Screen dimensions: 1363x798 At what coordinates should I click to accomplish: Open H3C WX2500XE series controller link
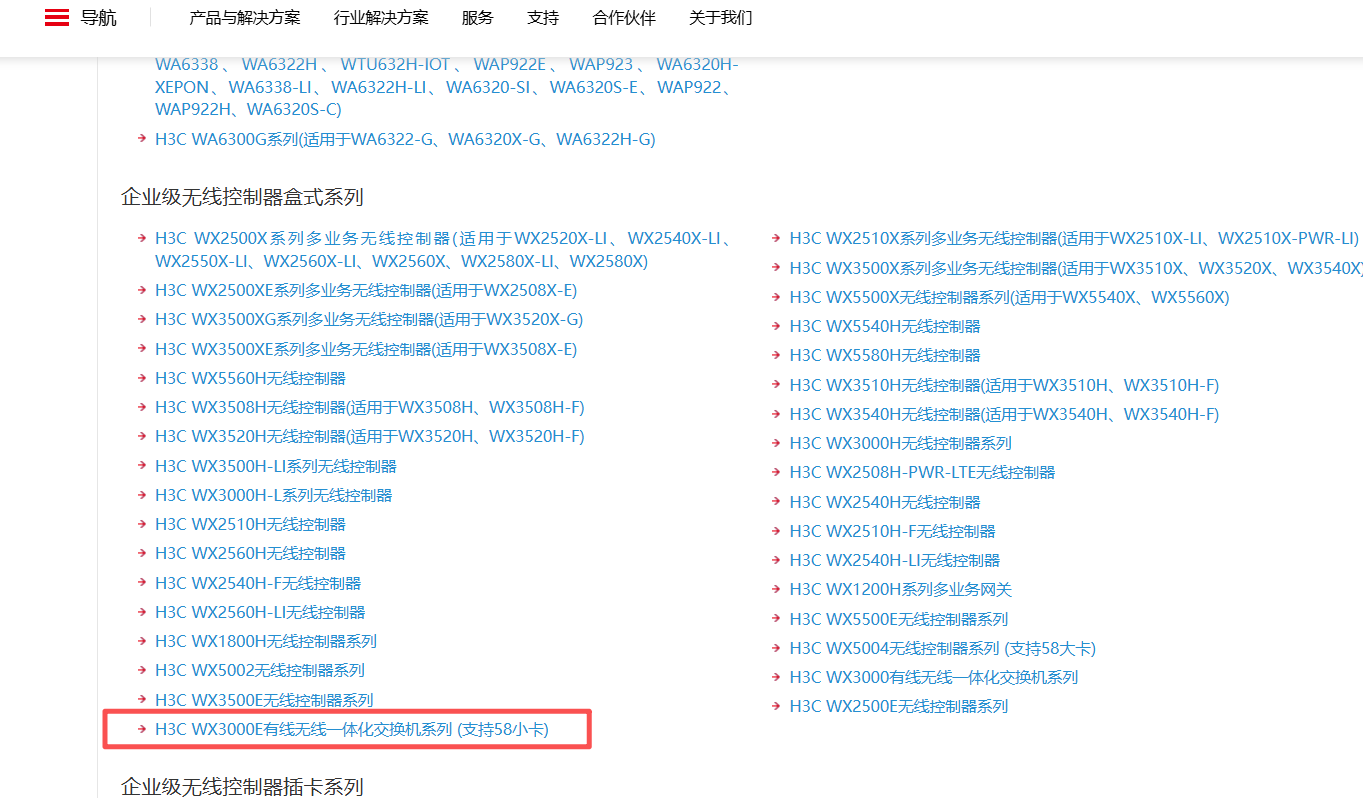[365, 290]
